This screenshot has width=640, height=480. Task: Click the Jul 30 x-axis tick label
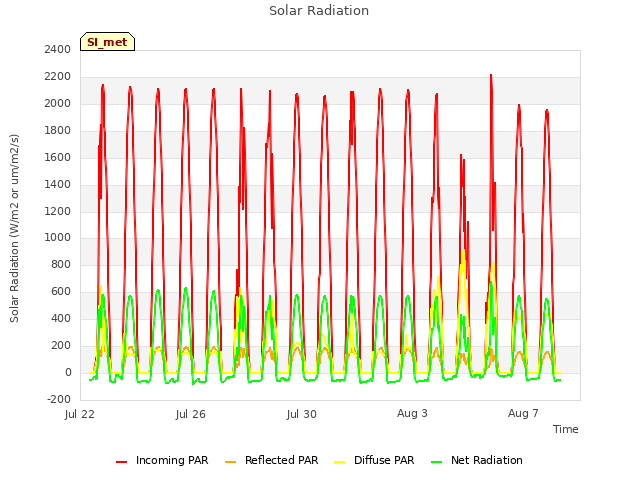[x=302, y=414]
